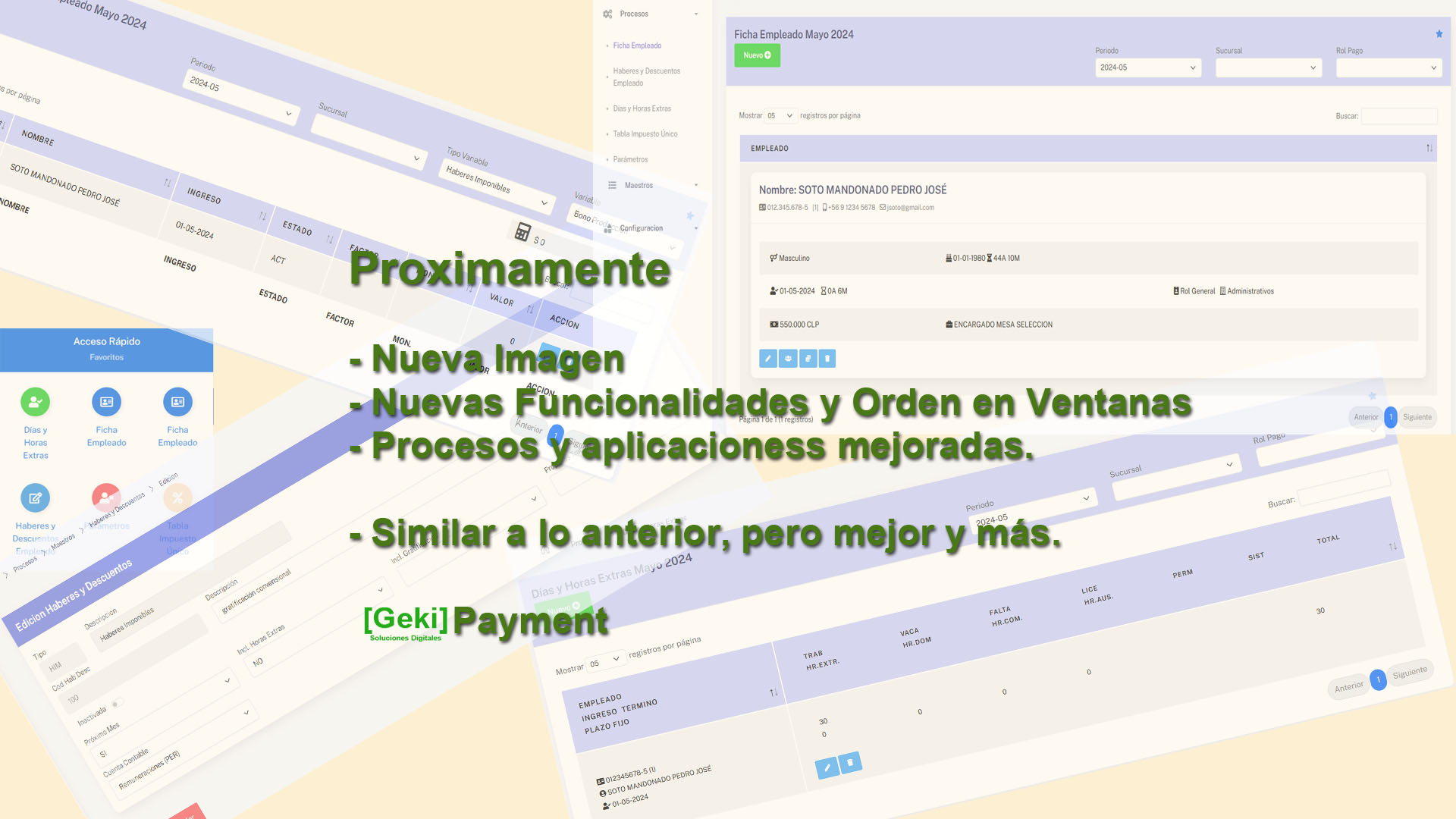Select Parámetros in sidebar menu
Image resolution: width=1456 pixels, height=819 pixels.
click(x=630, y=160)
